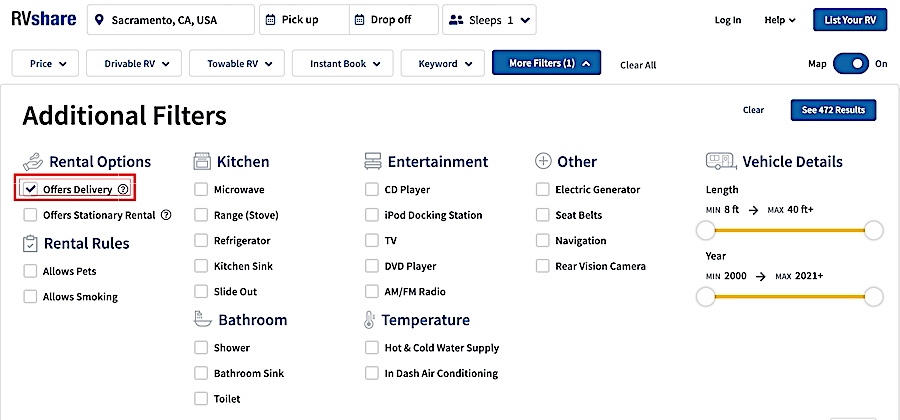This screenshot has width=900, height=420.
Task: Expand the Drivable RV dropdown
Action: [x=136, y=64]
